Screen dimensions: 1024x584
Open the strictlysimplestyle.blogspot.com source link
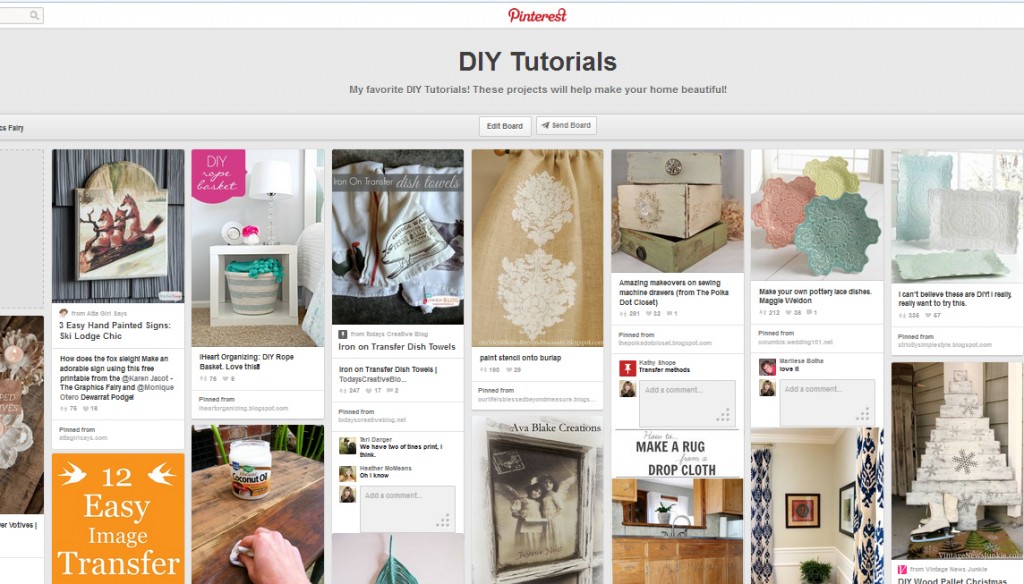pos(944,345)
